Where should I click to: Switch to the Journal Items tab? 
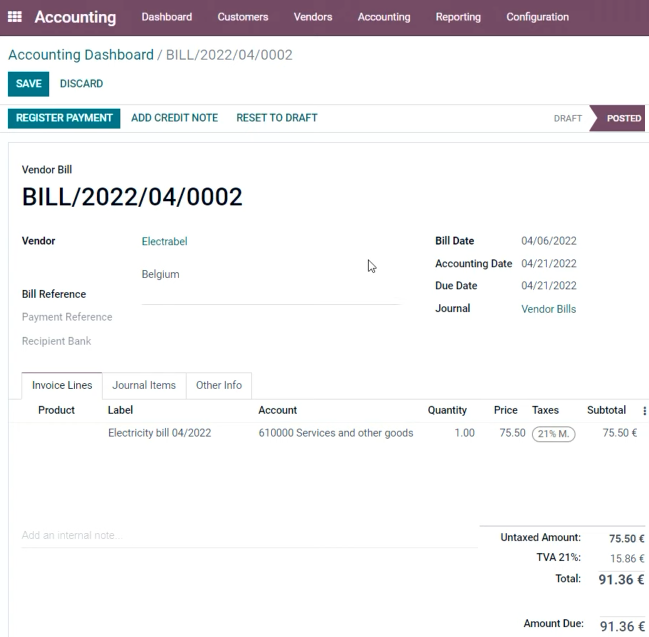click(144, 386)
